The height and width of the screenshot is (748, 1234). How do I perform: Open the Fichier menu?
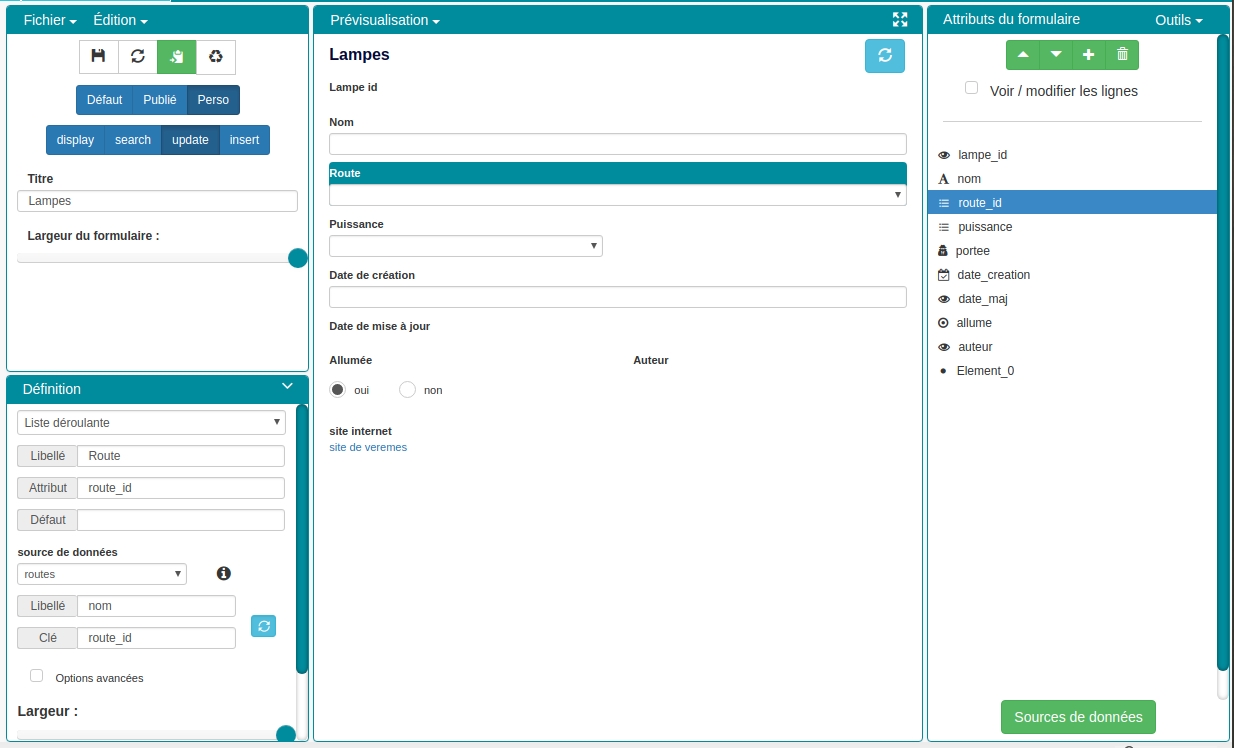click(x=50, y=20)
